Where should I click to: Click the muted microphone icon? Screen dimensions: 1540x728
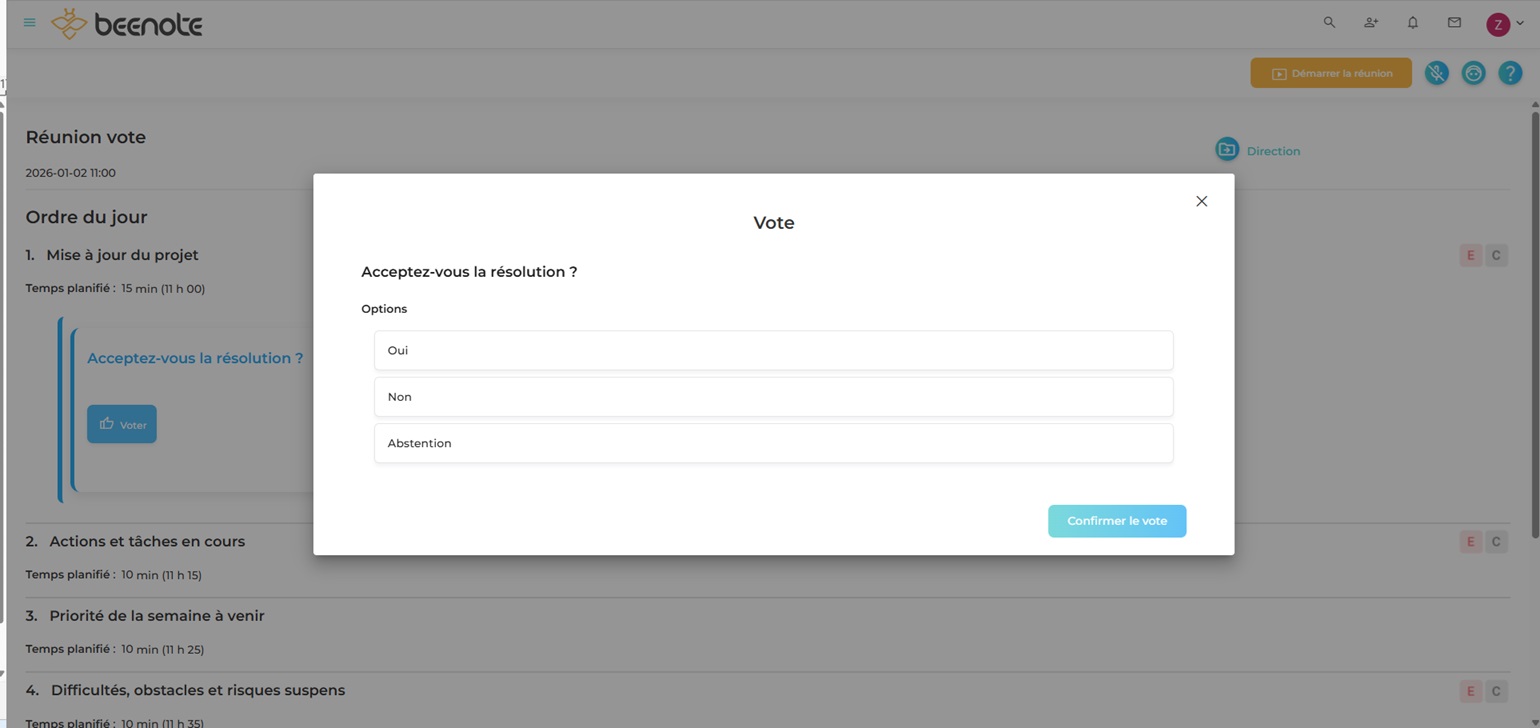1437,73
